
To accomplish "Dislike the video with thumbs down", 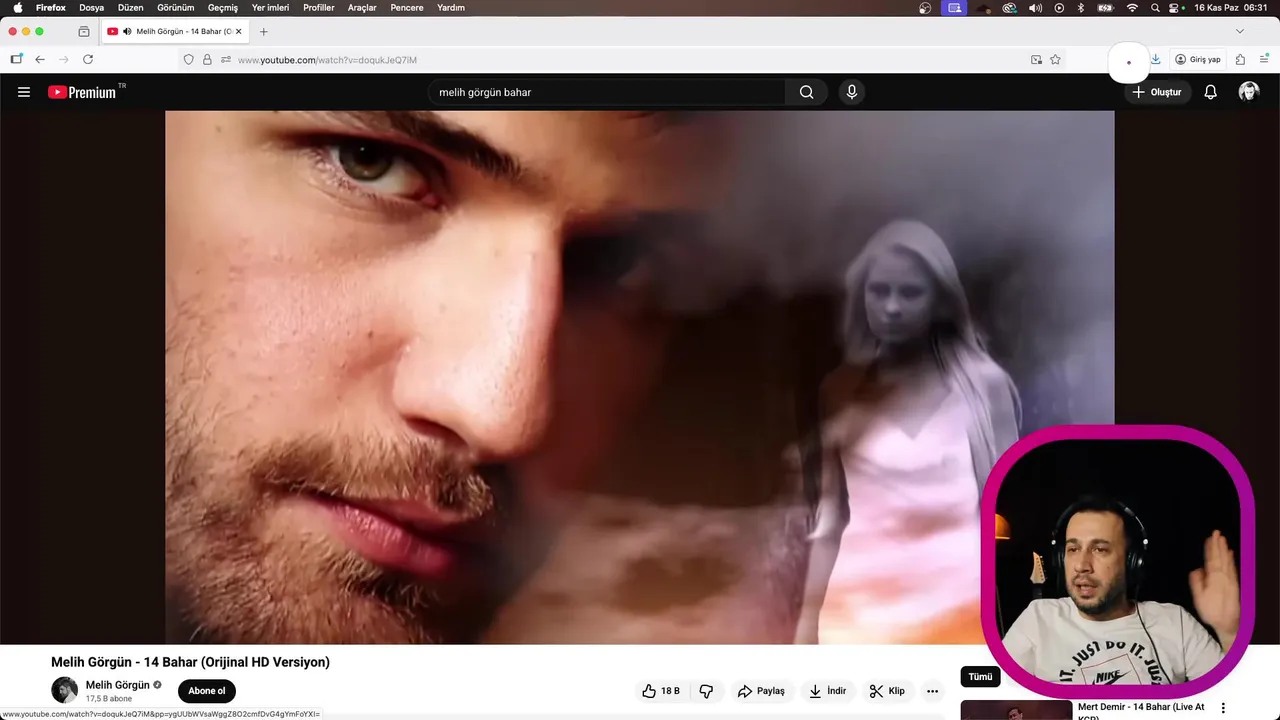I will 706,691.
